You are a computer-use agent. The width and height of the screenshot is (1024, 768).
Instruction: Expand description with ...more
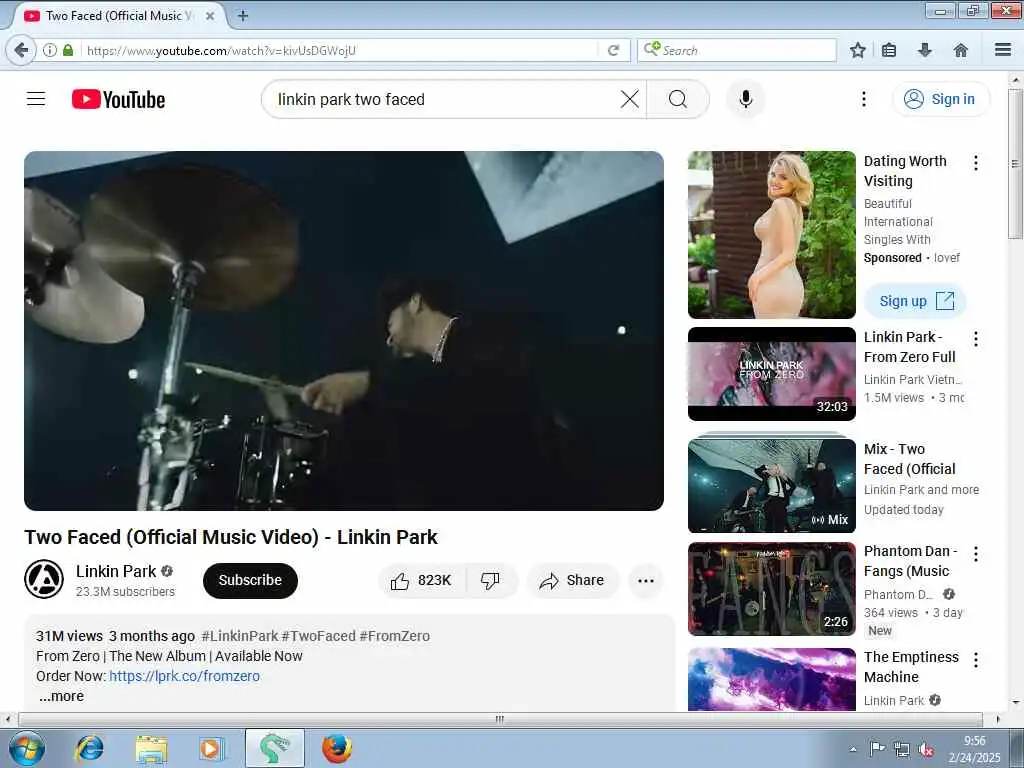click(x=61, y=696)
